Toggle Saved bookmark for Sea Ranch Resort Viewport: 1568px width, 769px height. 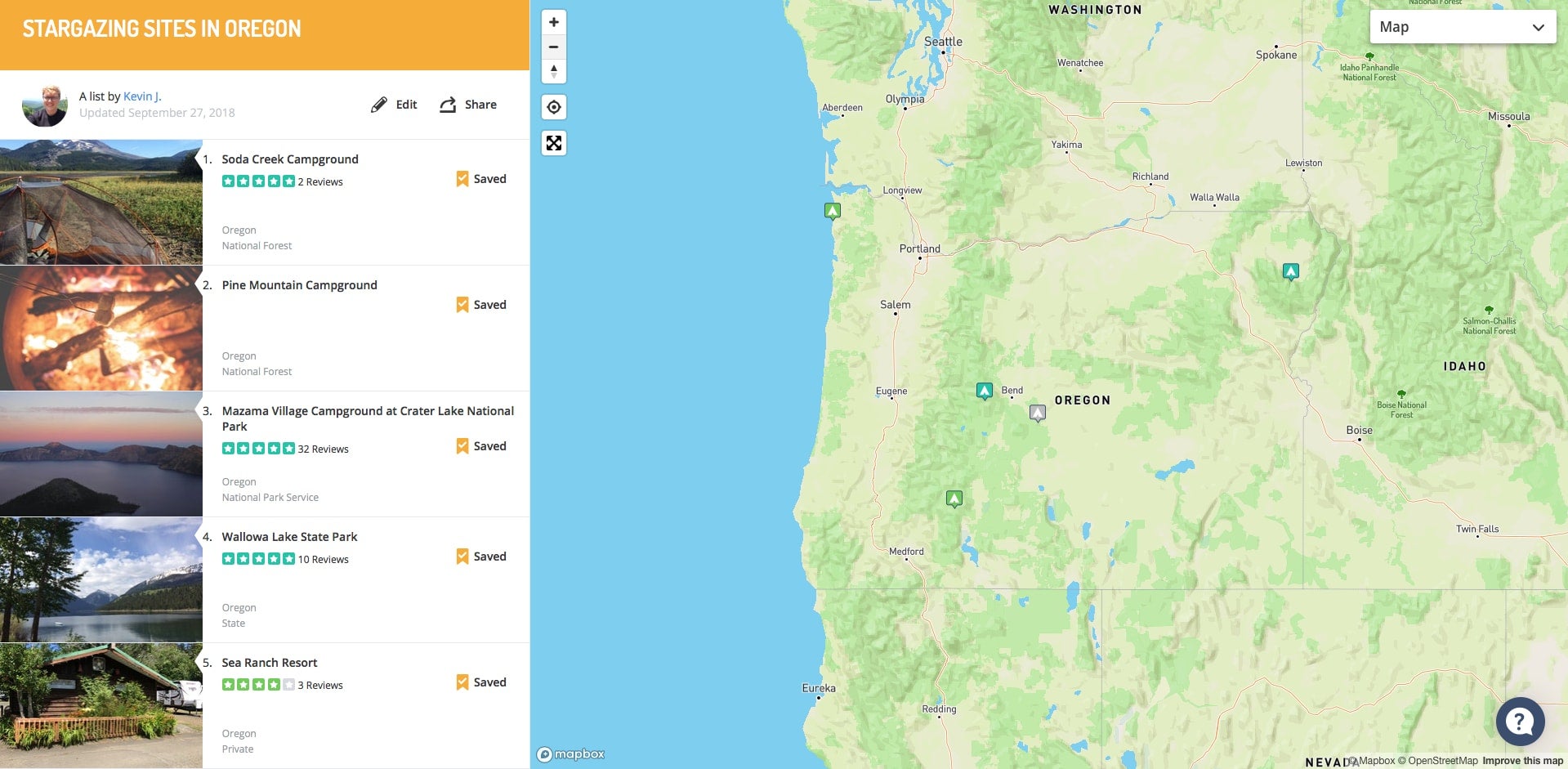tap(481, 682)
